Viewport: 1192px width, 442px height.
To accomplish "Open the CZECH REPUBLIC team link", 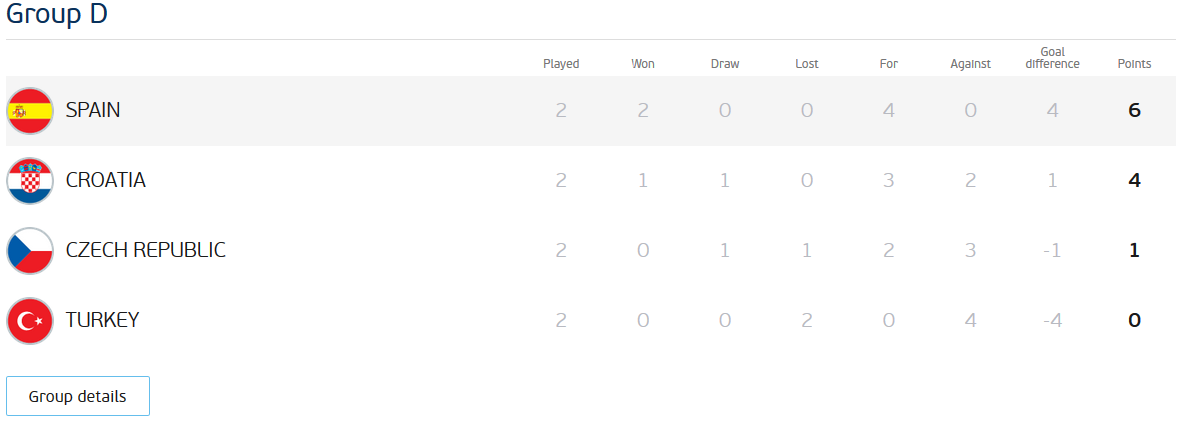I will pos(146,250).
